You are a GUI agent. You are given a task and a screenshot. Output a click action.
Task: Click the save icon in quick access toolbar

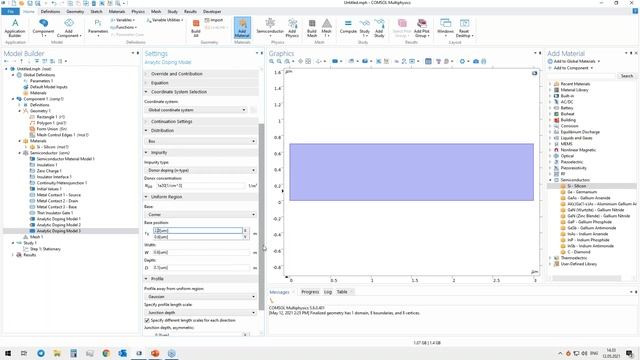click(x=30, y=3)
